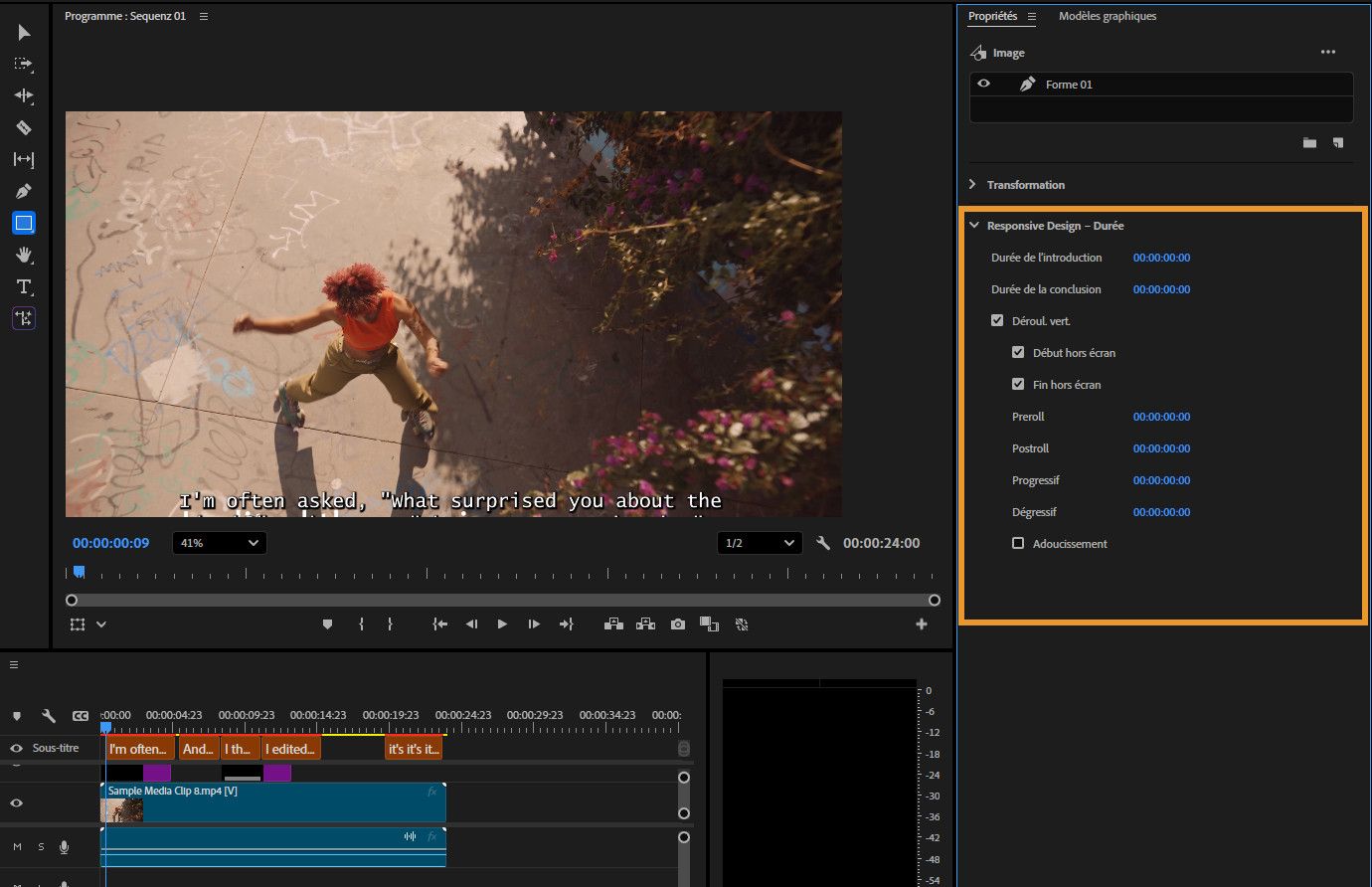1372x887 pixels.
Task: Select the "I edited..." subtitle clip
Action: (x=291, y=749)
